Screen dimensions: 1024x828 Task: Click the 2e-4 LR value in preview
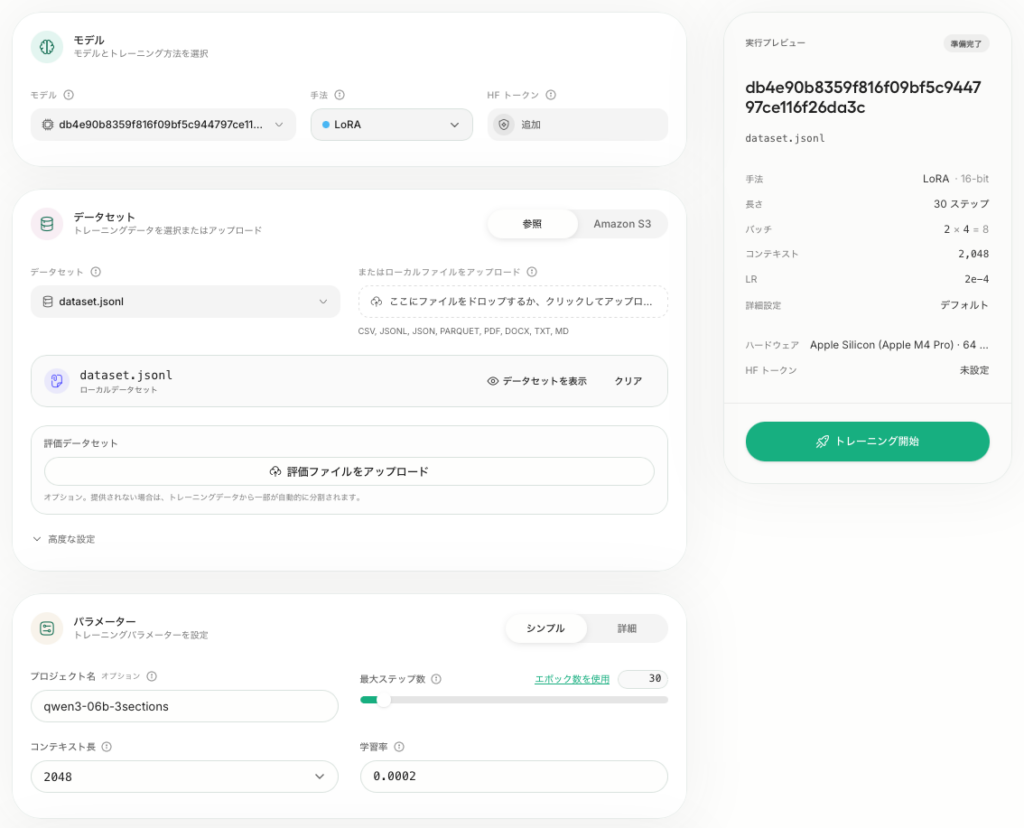click(977, 279)
